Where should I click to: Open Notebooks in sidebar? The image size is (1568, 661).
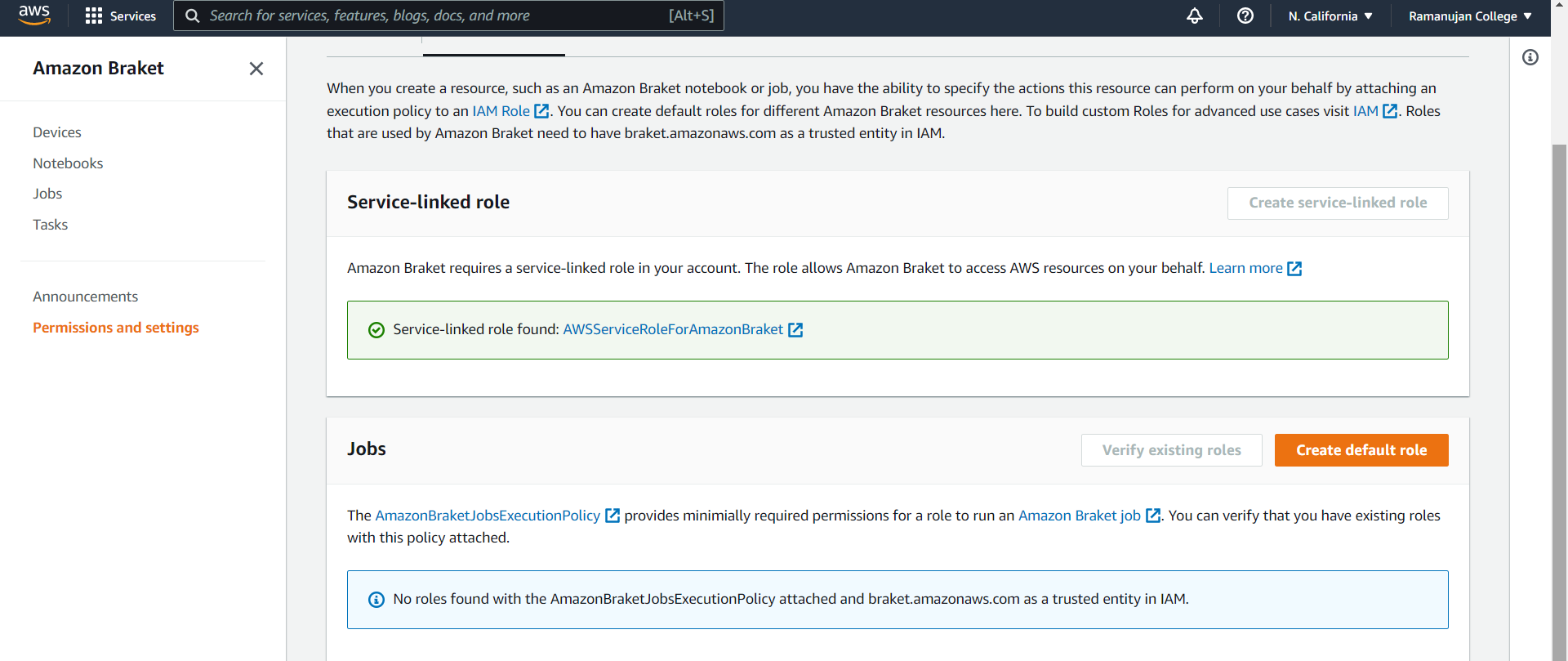(x=68, y=163)
